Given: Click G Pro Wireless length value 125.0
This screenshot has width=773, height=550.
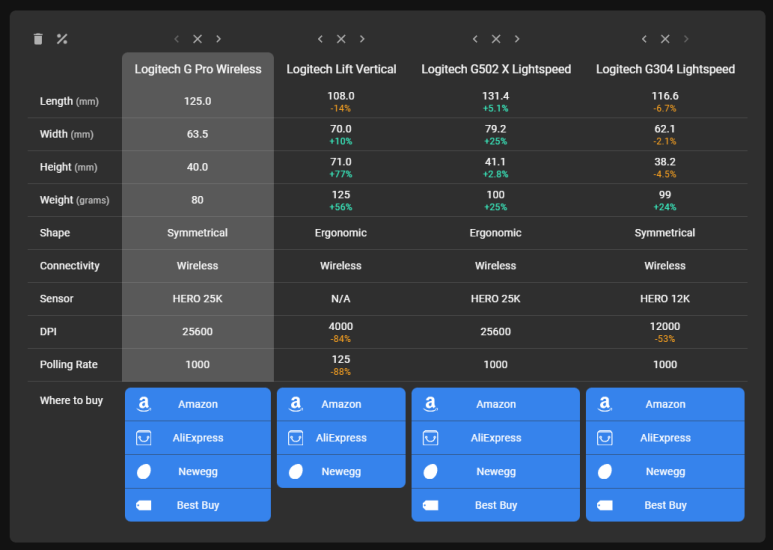Looking at the screenshot, I should point(197,101).
